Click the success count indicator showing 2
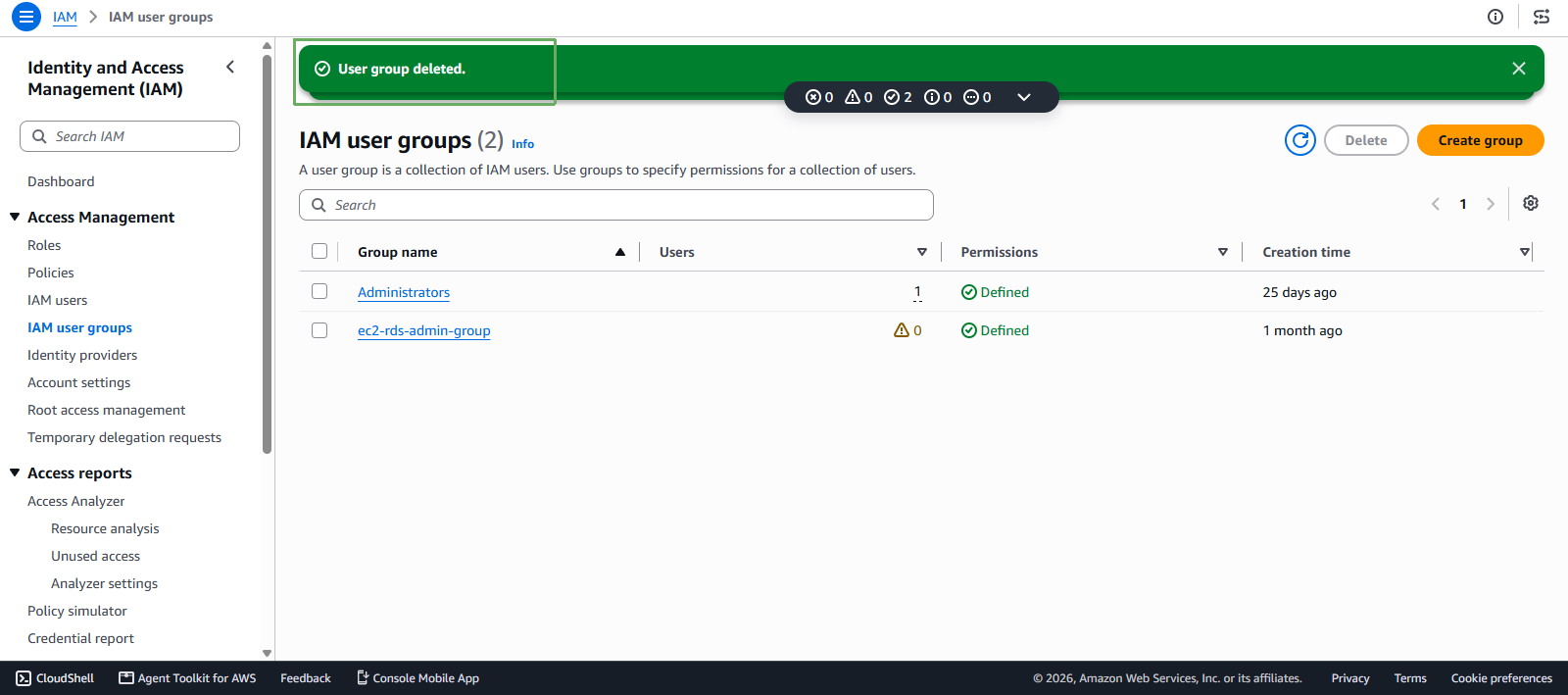1568x695 pixels. pos(898,97)
